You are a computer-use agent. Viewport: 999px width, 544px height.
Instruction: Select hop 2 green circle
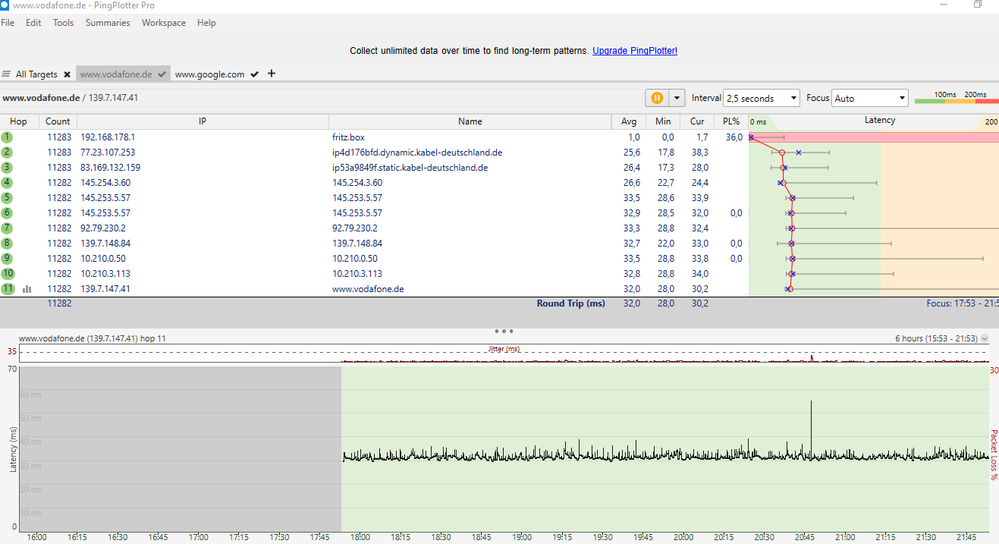coord(7,152)
